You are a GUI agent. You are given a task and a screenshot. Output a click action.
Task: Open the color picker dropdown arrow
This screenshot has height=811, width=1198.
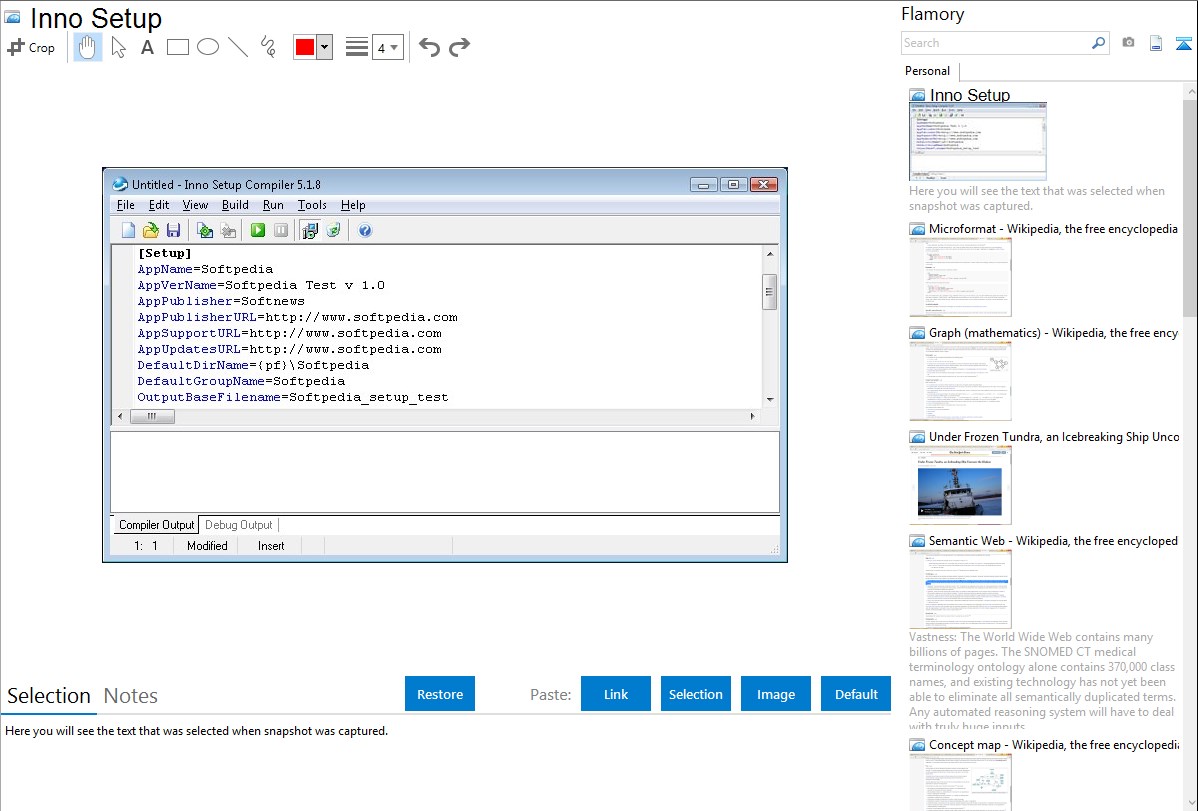(x=325, y=47)
